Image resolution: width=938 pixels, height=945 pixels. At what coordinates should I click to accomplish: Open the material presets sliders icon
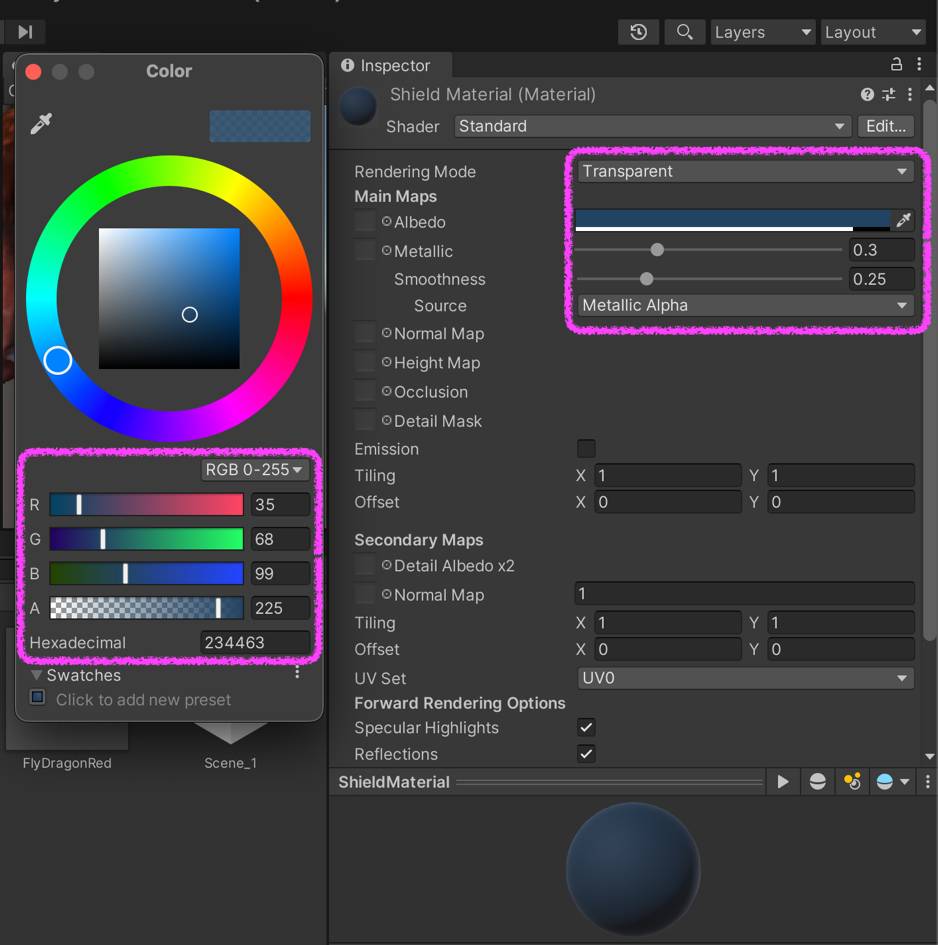click(x=888, y=95)
